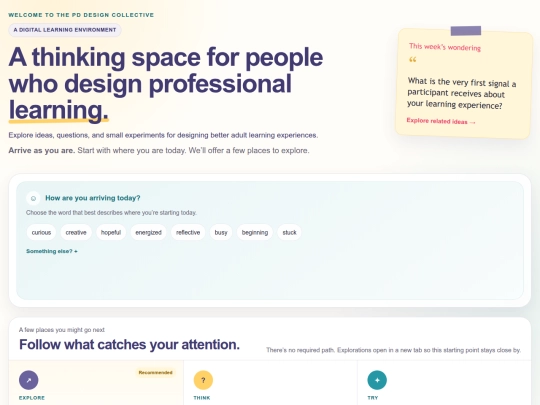
Task: Click the purple tape on sticky note
Action: pos(466,31)
